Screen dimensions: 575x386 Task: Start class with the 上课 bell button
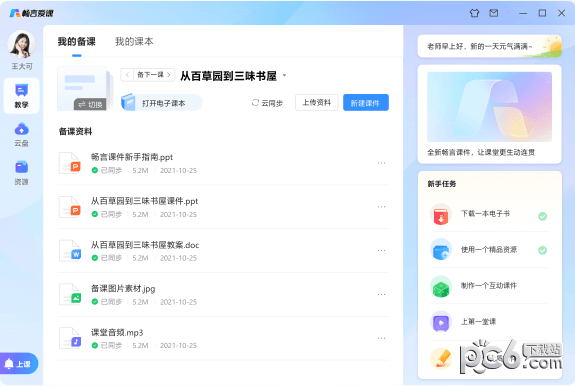tap(18, 364)
